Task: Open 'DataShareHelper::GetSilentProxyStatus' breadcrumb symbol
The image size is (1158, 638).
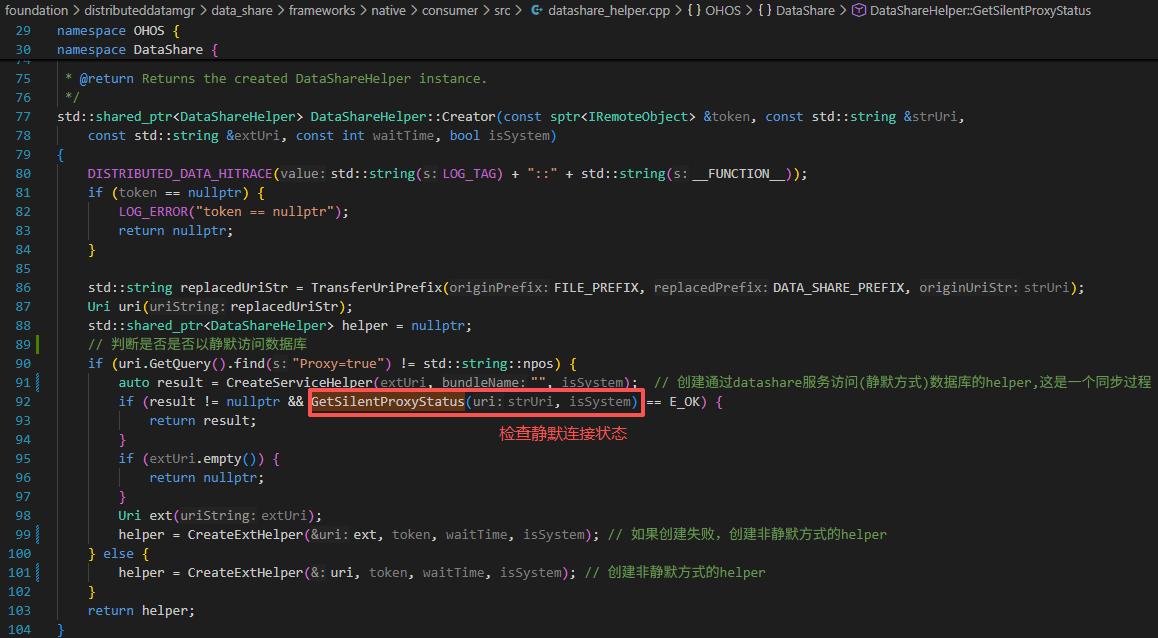Action: [x=980, y=10]
